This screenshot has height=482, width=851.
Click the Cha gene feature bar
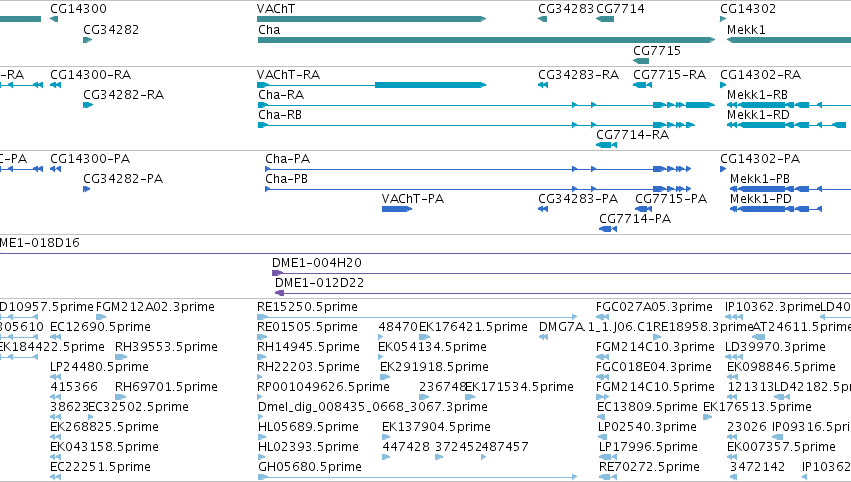[x=486, y=40]
